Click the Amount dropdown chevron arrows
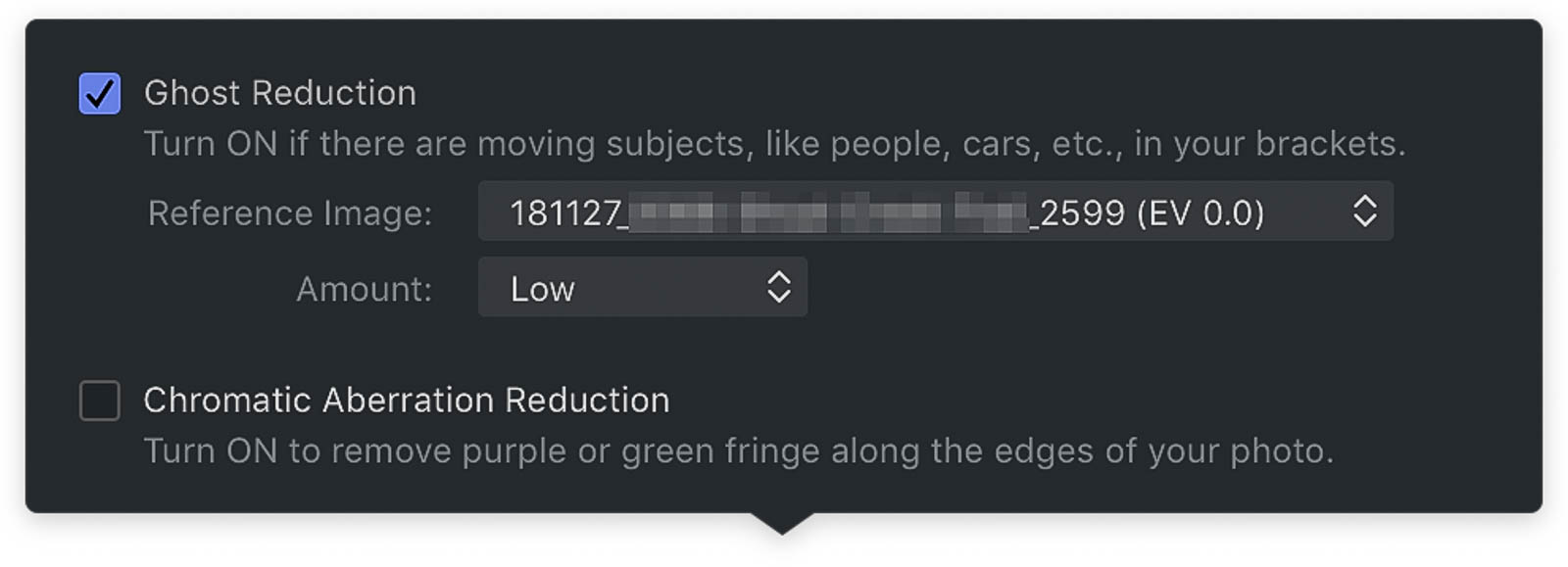 tap(779, 288)
